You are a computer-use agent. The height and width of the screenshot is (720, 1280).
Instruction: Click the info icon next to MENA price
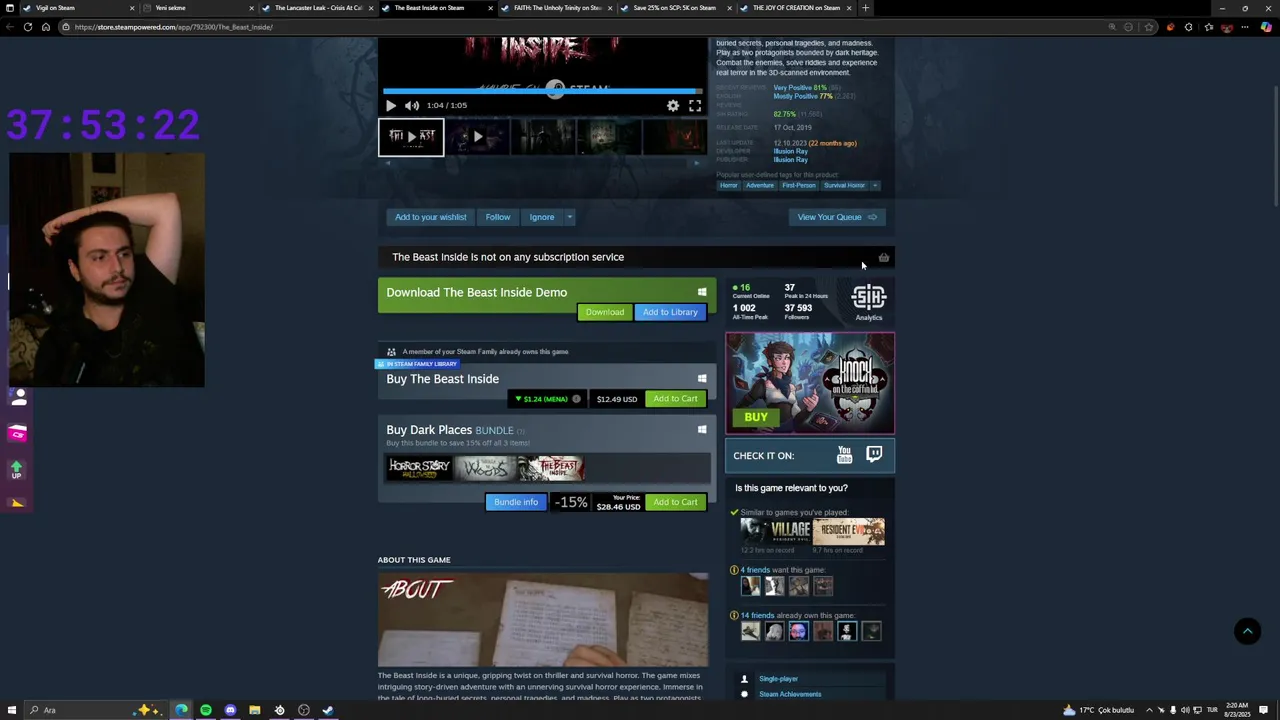tap(576, 399)
